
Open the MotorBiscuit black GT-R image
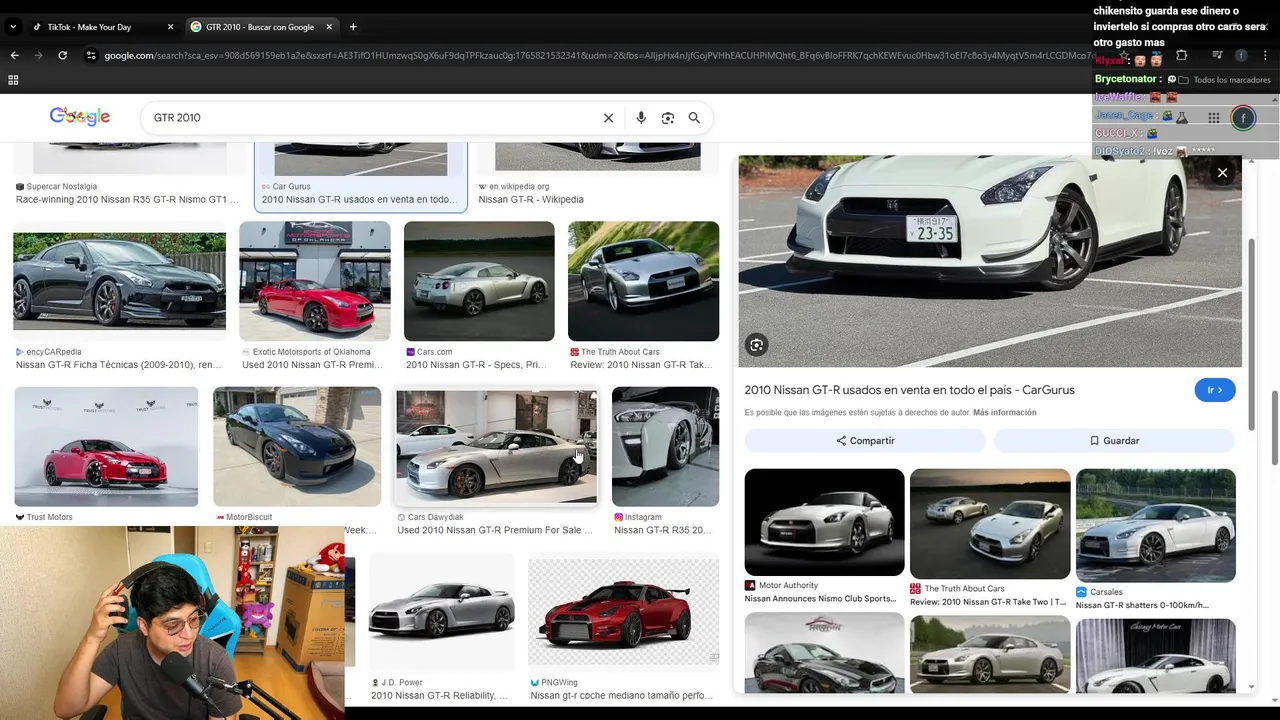click(x=297, y=447)
